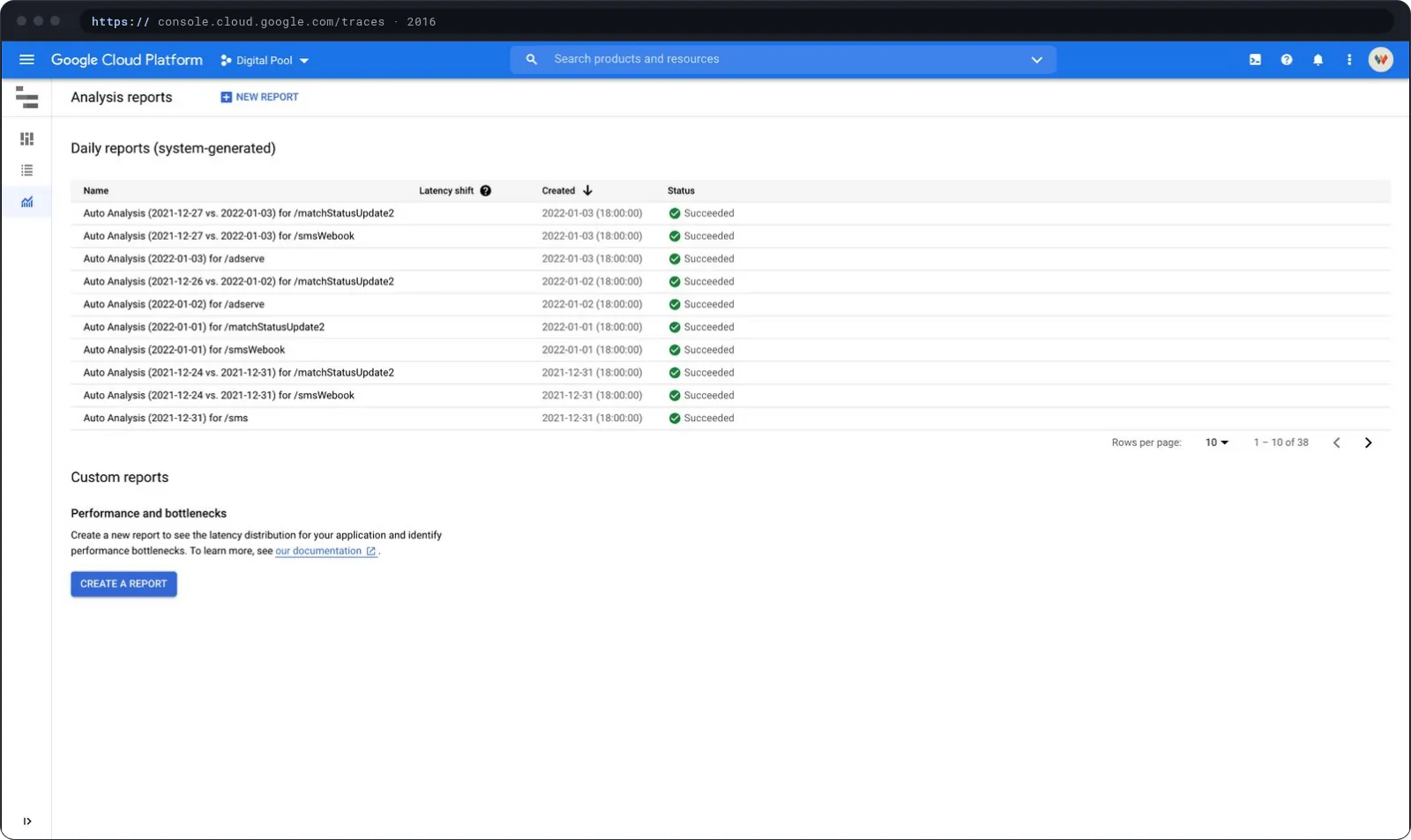
Task: Go to Trace overview dashboard icon
Action: (x=27, y=138)
